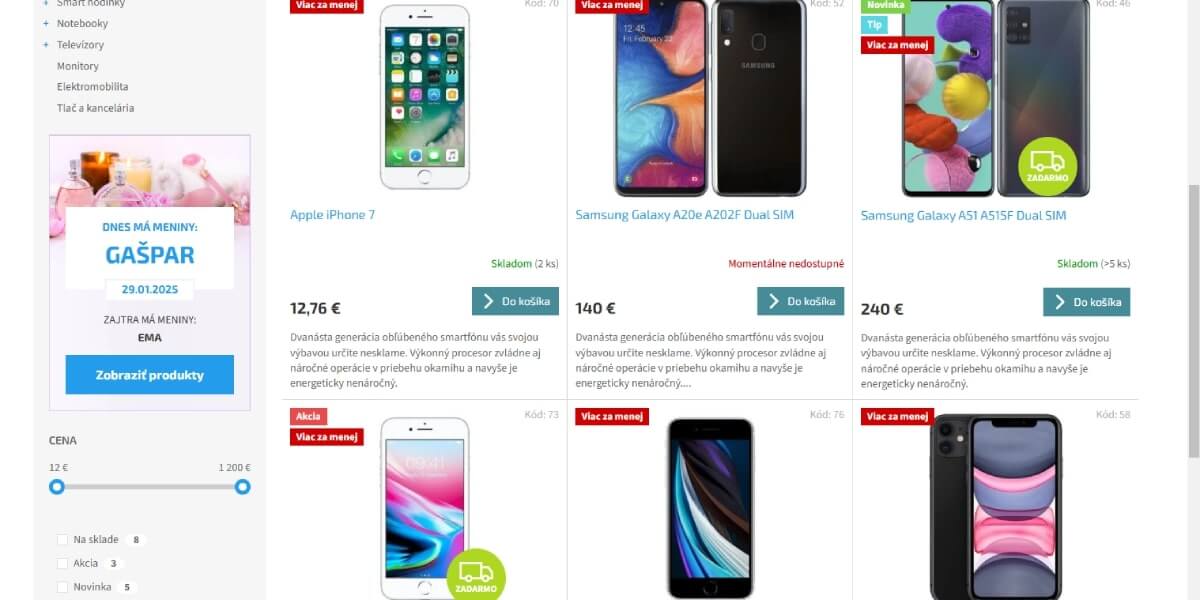Expand the Televízory category plus sign
The height and width of the screenshot is (600, 1200).
point(46,45)
